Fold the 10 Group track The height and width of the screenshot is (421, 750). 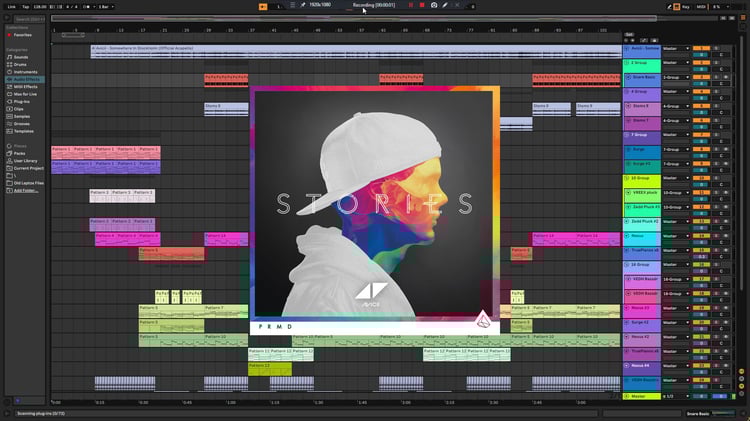pos(627,178)
